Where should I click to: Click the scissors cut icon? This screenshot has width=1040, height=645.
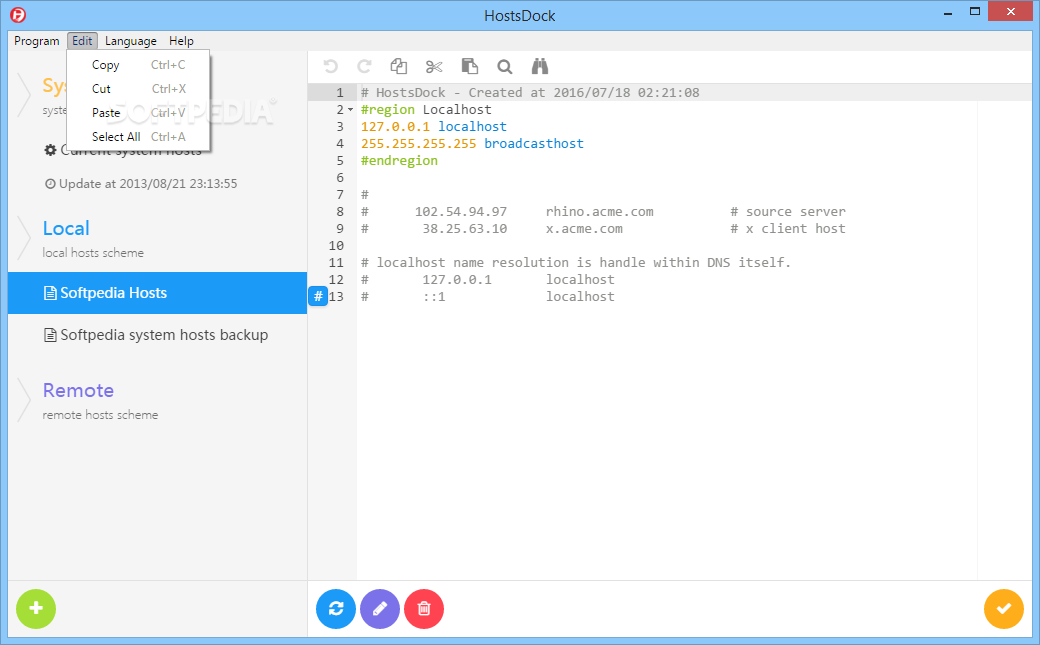tap(434, 66)
